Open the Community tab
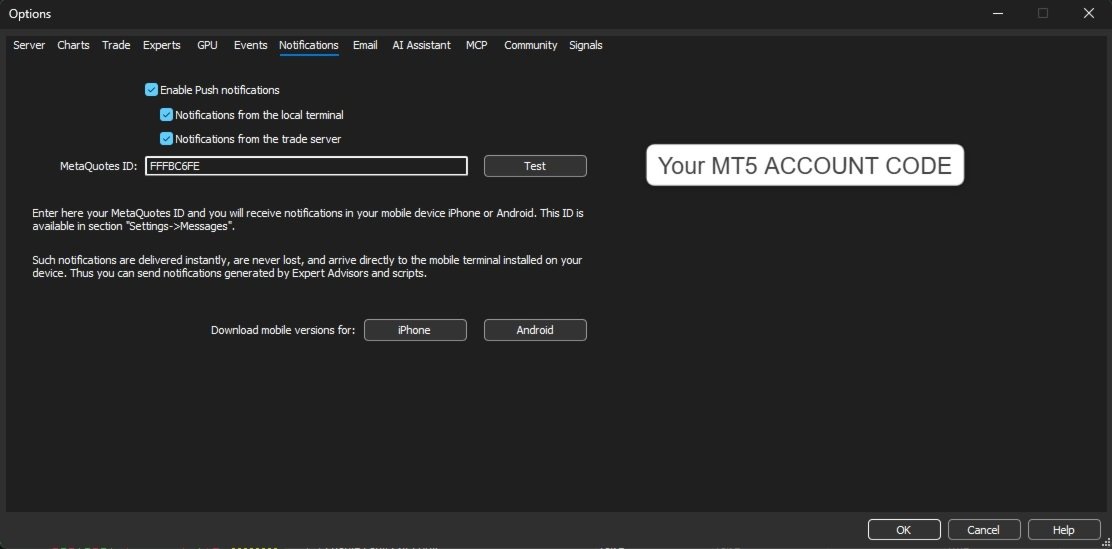Image resolution: width=1112 pixels, height=549 pixels. [x=530, y=45]
